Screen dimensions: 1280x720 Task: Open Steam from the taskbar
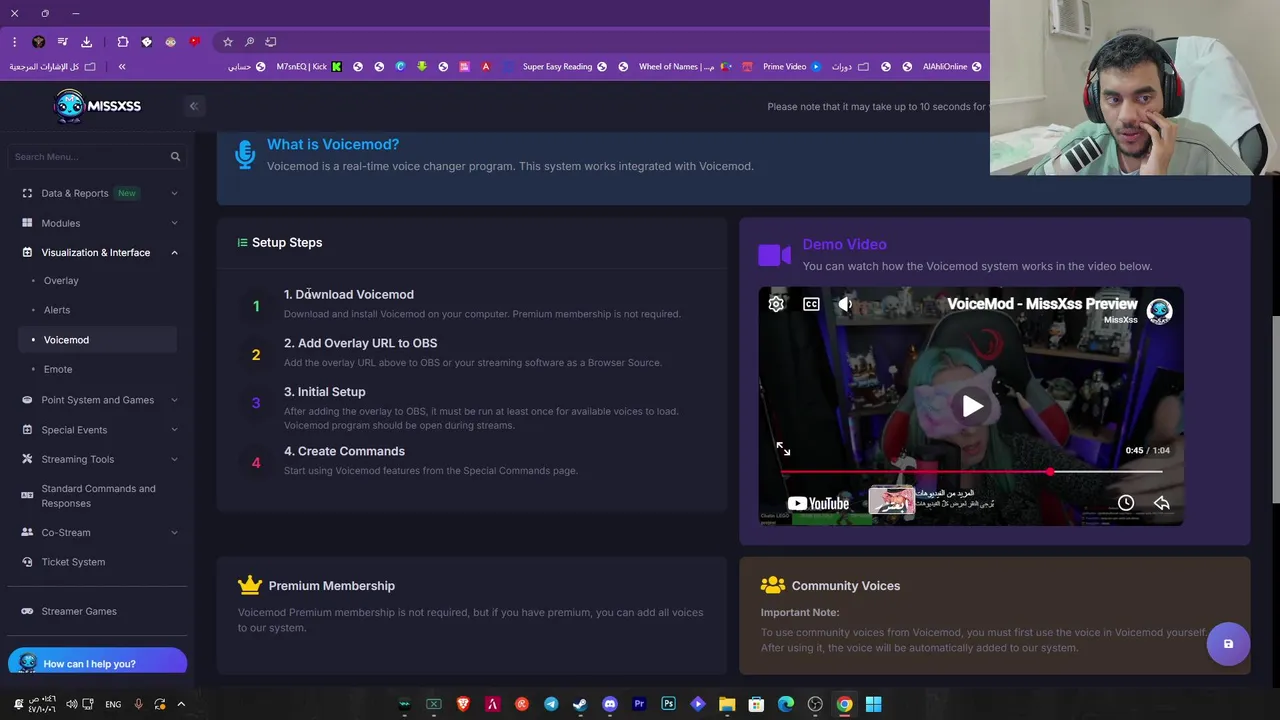tap(580, 704)
